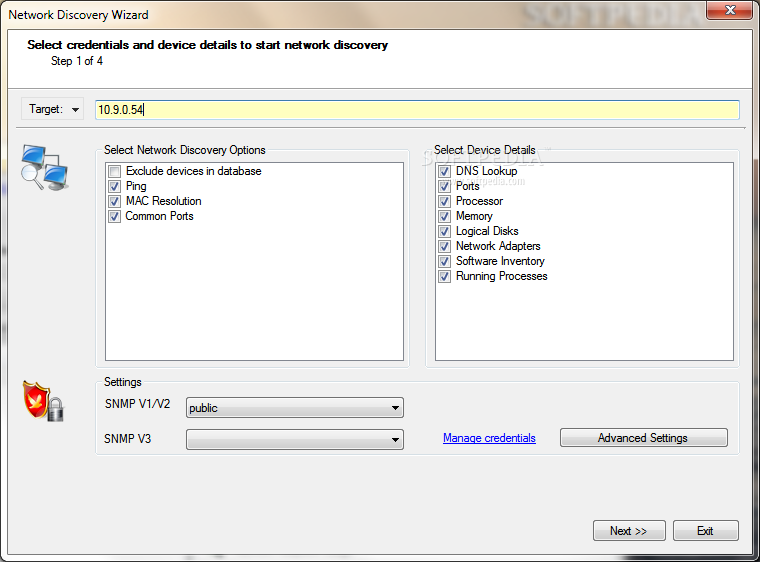The height and width of the screenshot is (562, 760).
Task: Open Advanced Settings
Action: tap(644, 438)
